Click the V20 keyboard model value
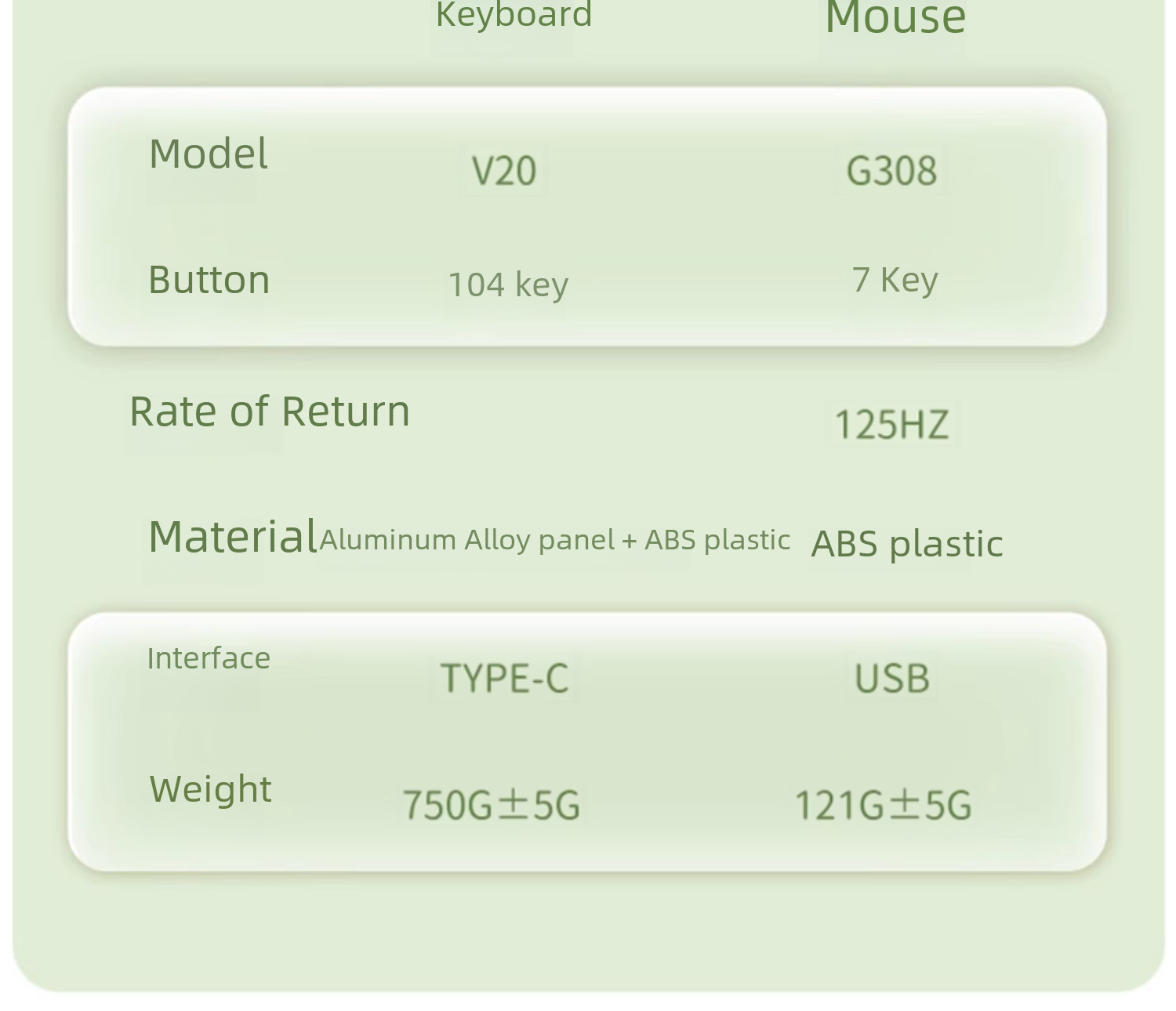The width and height of the screenshot is (1176, 1011). [504, 171]
